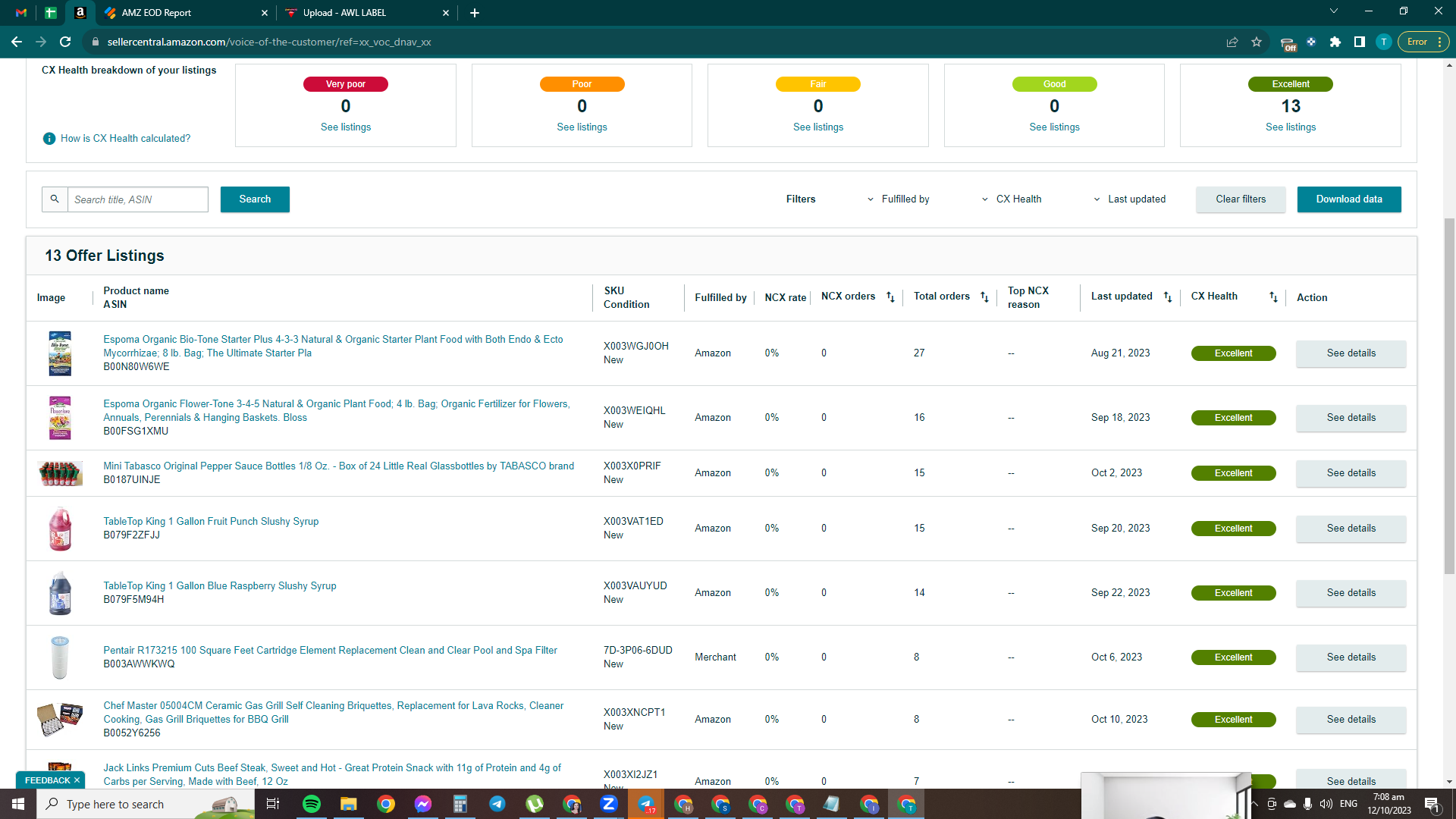Switch to the pinned green sheets tab

coord(51,13)
